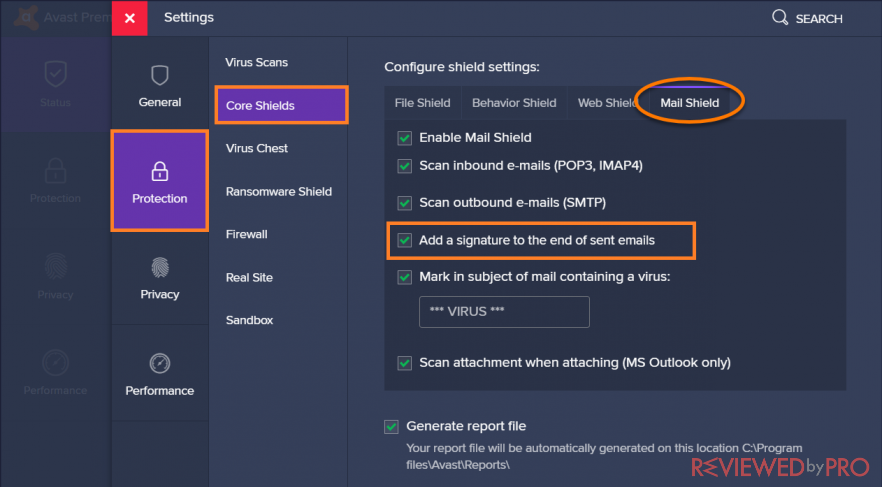Open the Sandbox settings
This screenshot has width=882, height=487.
point(249,321)
